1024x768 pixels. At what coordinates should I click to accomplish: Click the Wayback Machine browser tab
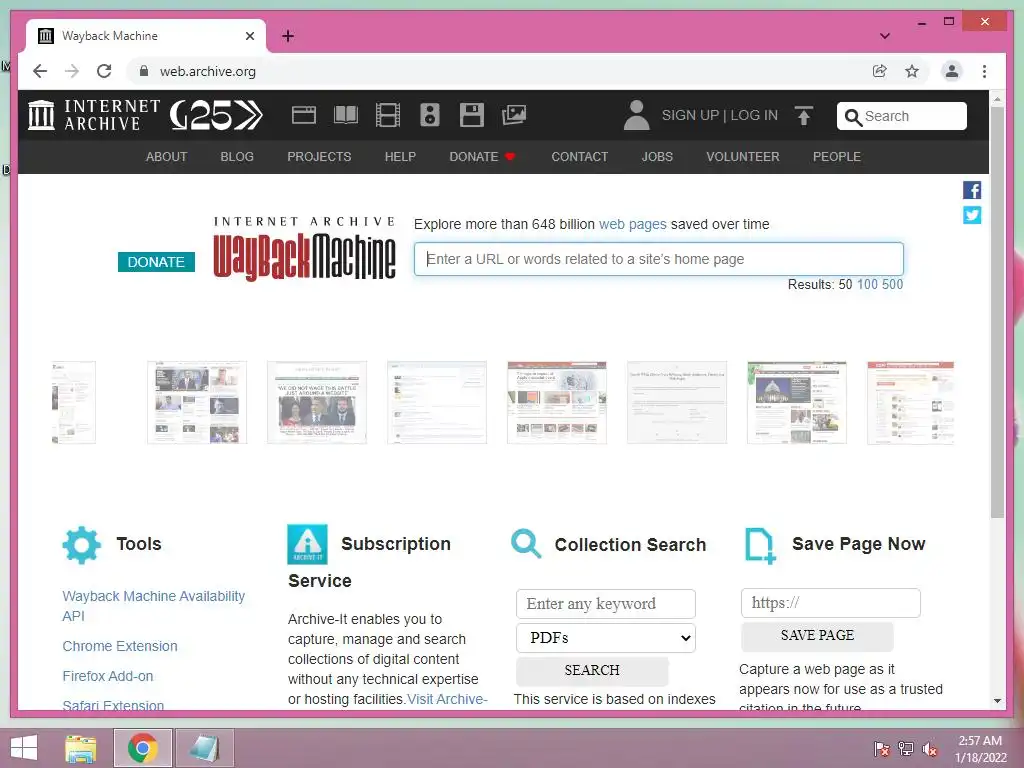(146, 36)
